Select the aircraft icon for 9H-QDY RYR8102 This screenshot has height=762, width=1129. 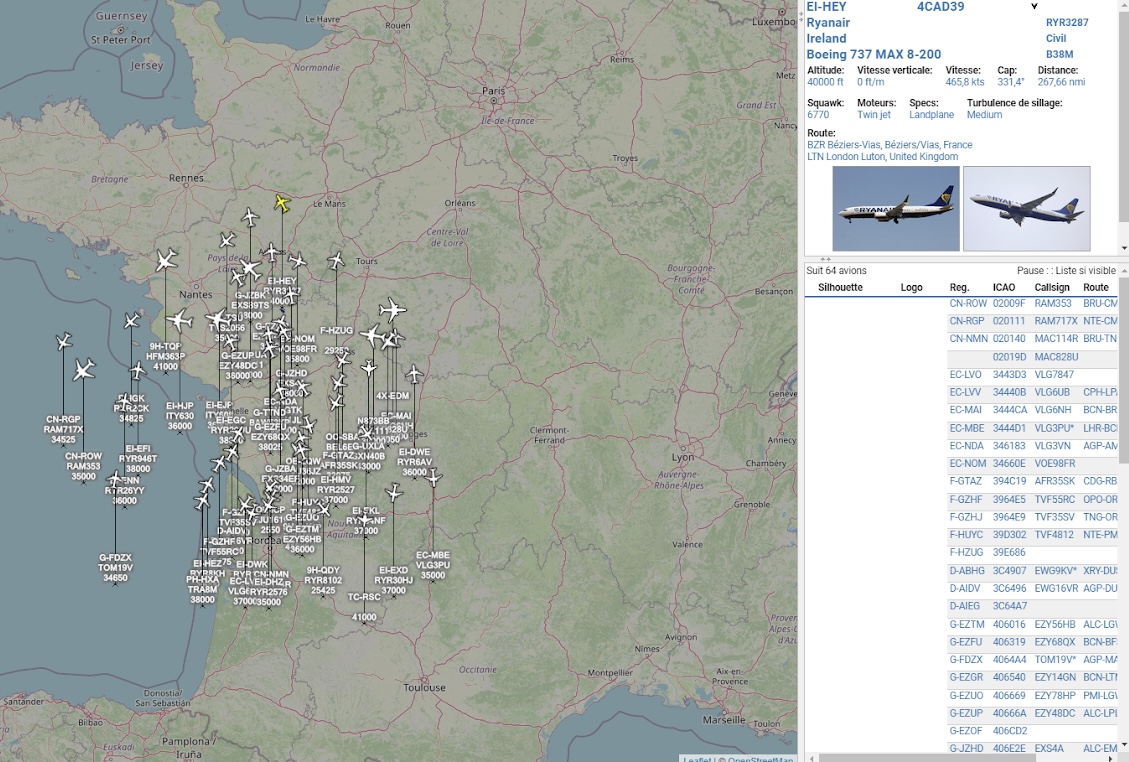(x=324, y=510)
